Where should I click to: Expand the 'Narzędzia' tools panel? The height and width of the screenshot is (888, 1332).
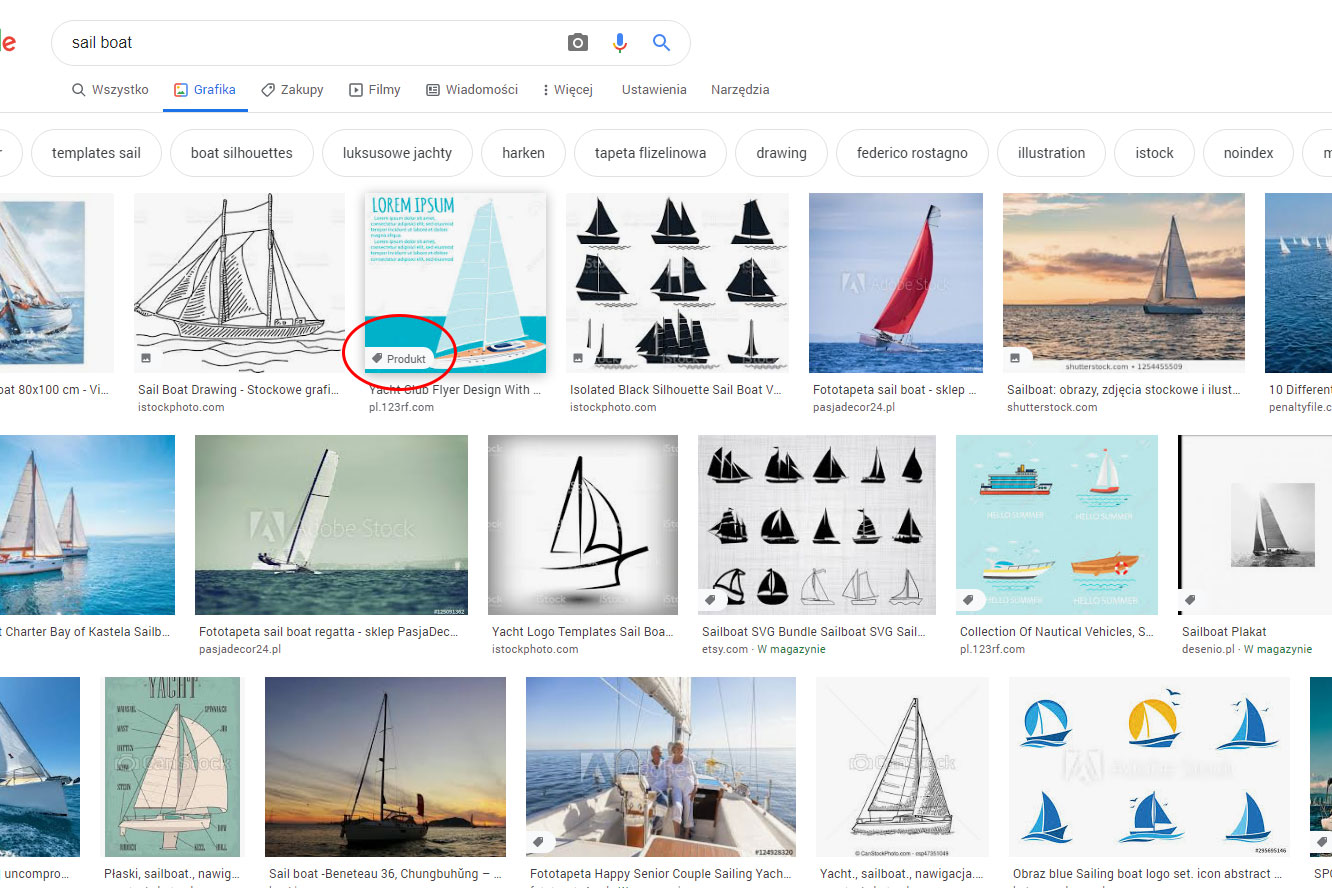coord(739,89)
